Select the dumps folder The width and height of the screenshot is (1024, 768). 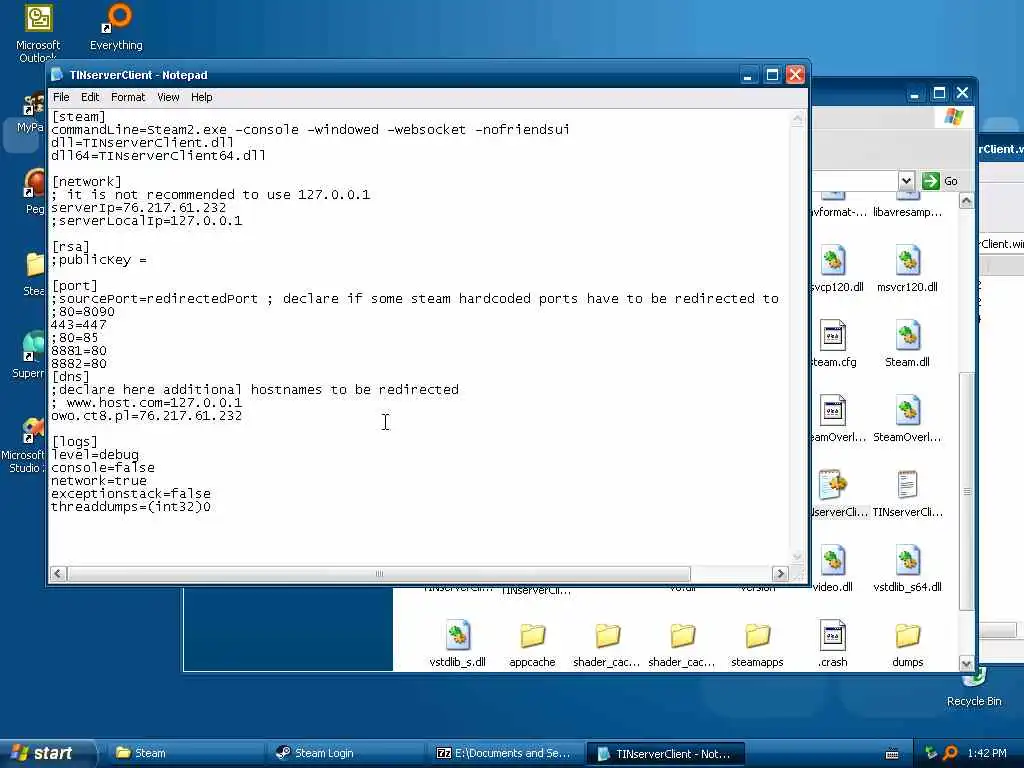[907, 635]
